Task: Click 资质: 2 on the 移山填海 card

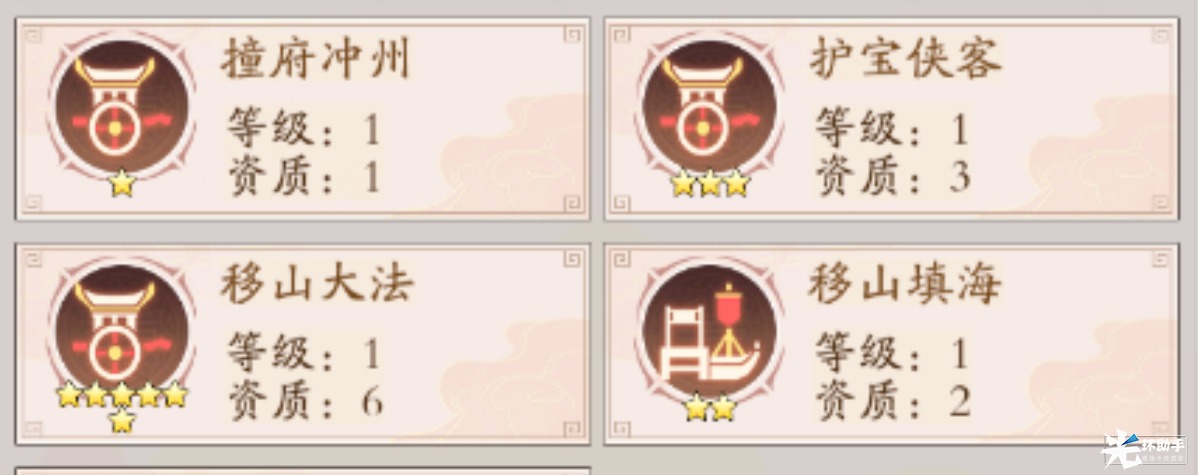Action: click(892, 401)
